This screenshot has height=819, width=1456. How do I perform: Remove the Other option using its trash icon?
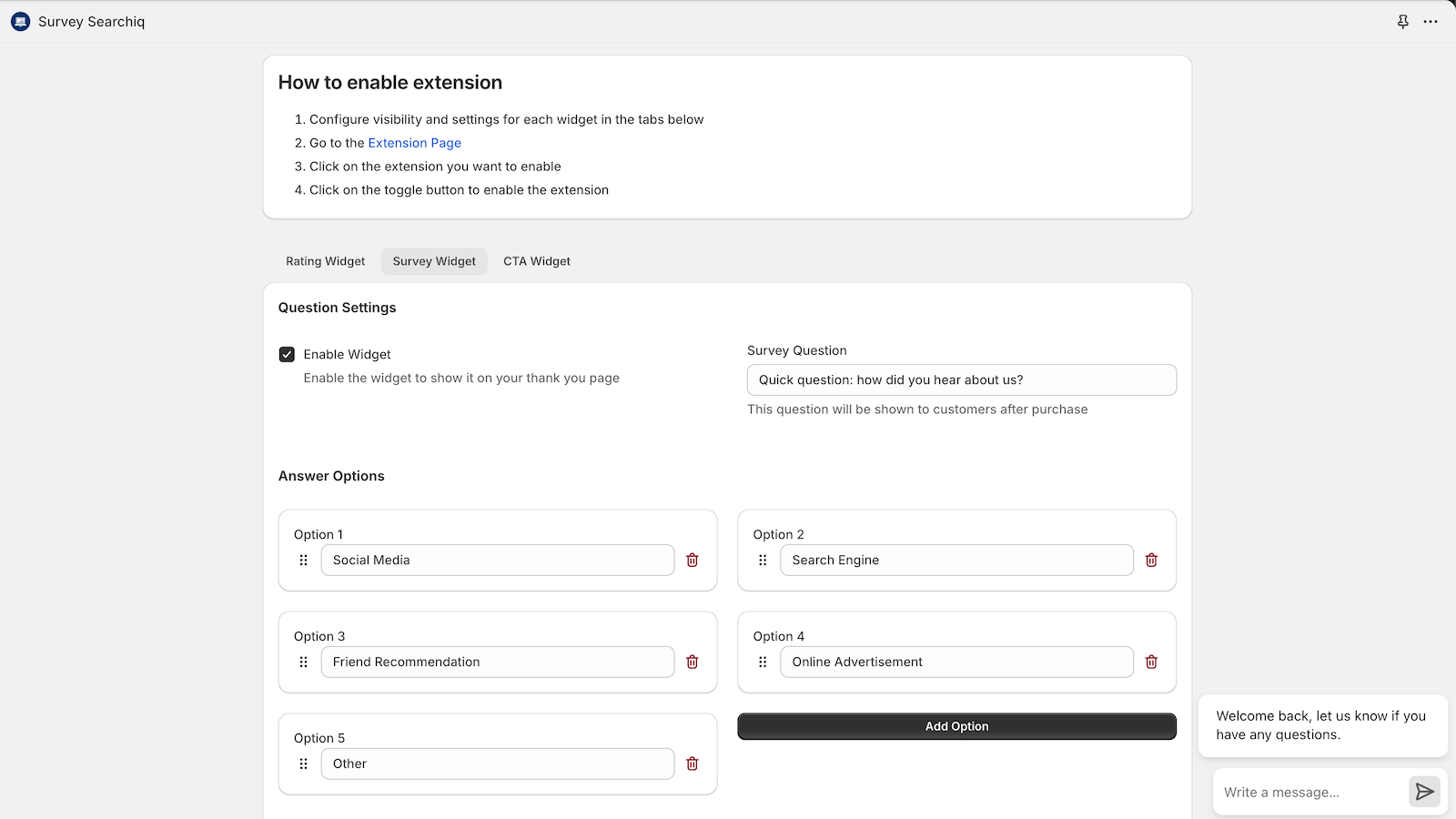692,763
